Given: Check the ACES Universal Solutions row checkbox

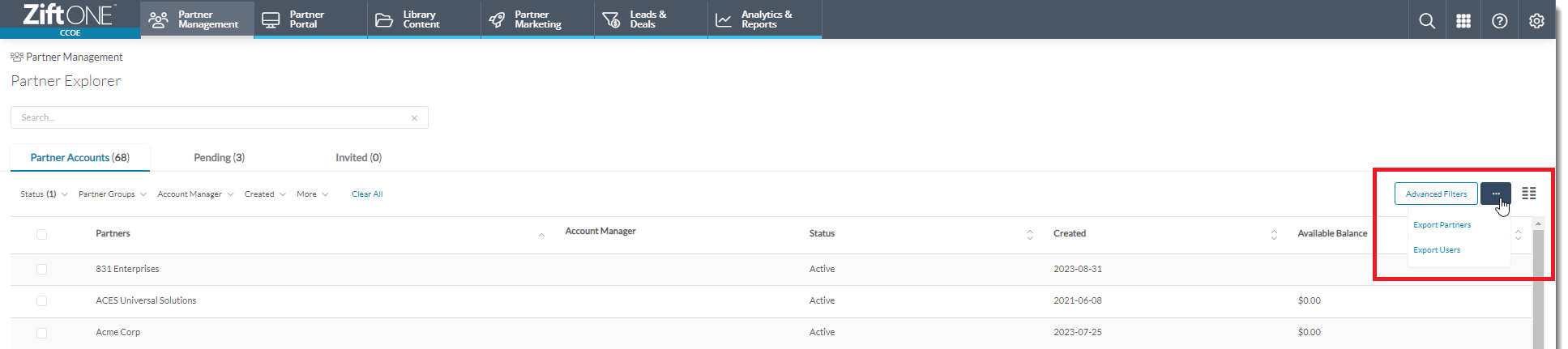Looking at the screenshot, I should [41, 300].
